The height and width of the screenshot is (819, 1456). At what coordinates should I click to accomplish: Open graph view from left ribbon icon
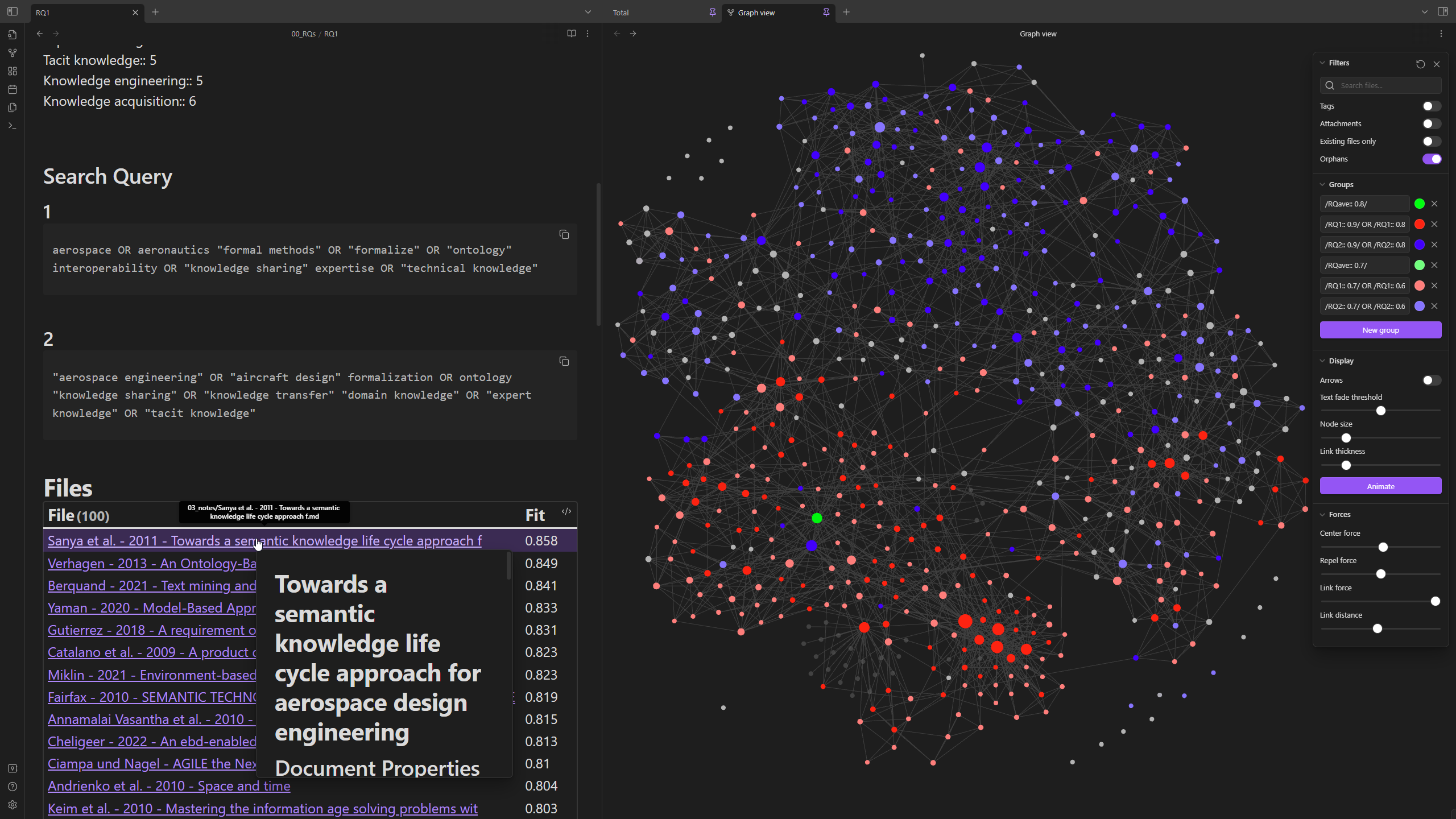12,53
